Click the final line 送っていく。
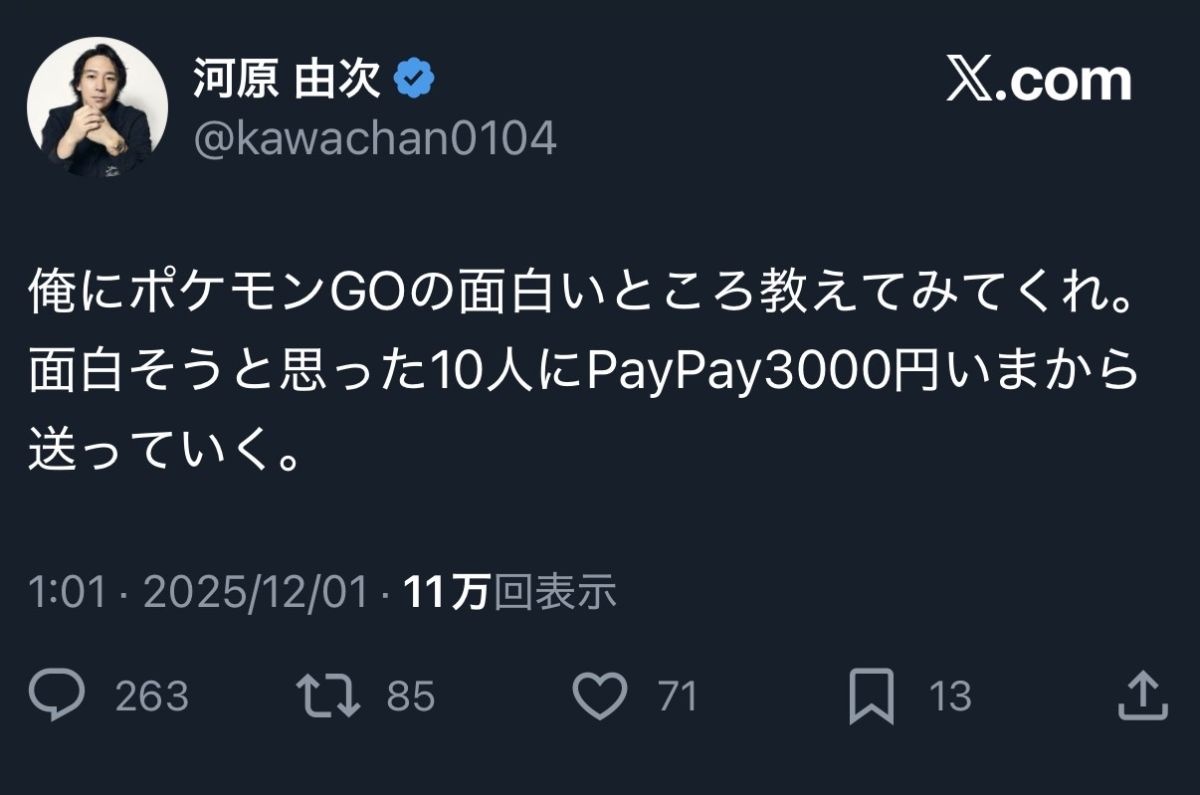The height and width of the screenshot is (795, 1200). click(x=164, y=449)
